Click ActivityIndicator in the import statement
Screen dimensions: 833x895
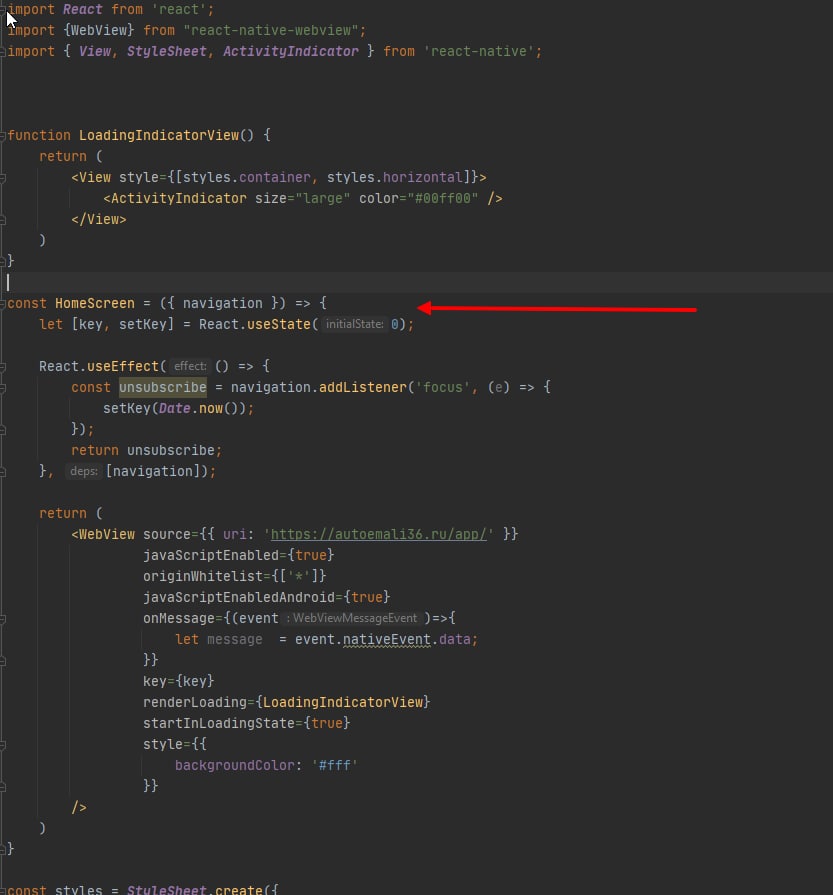click(x=291, y=51)
